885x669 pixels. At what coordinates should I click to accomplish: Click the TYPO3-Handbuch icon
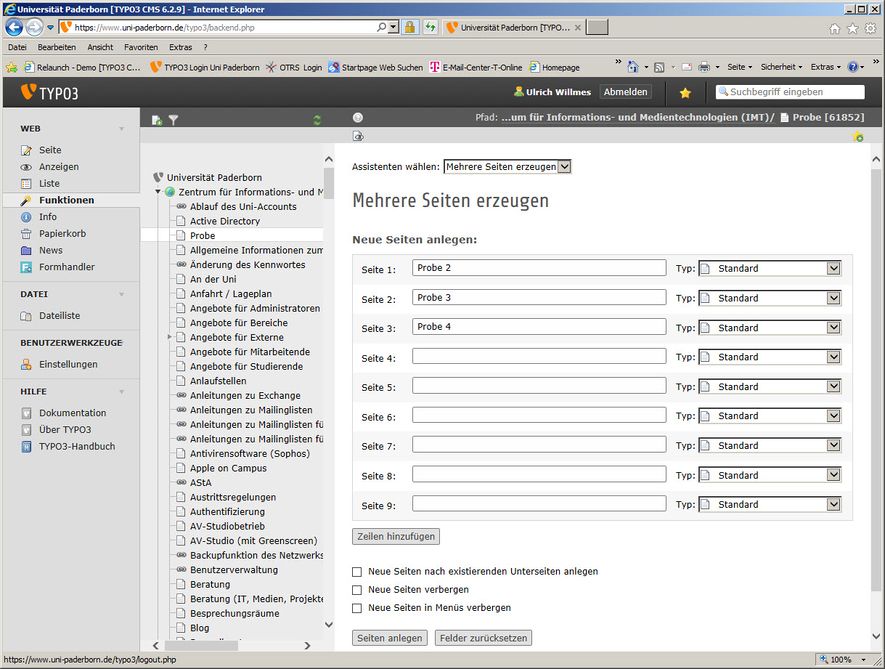point(27,447)
